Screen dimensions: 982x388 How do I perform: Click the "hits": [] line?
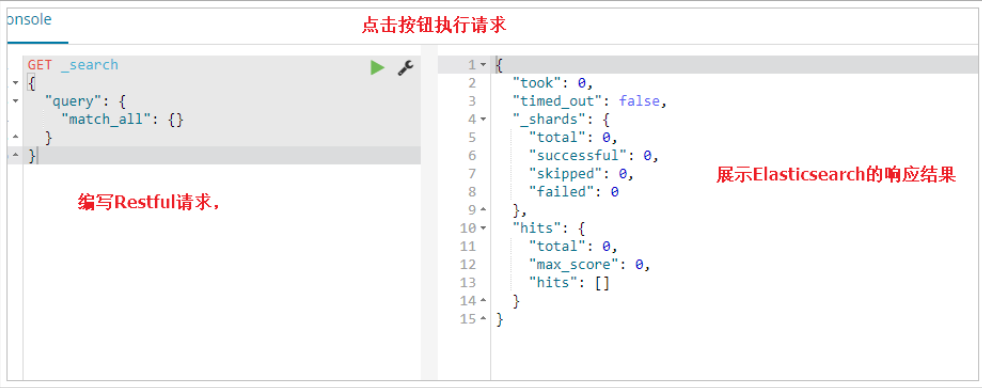(x=569, y=282)
